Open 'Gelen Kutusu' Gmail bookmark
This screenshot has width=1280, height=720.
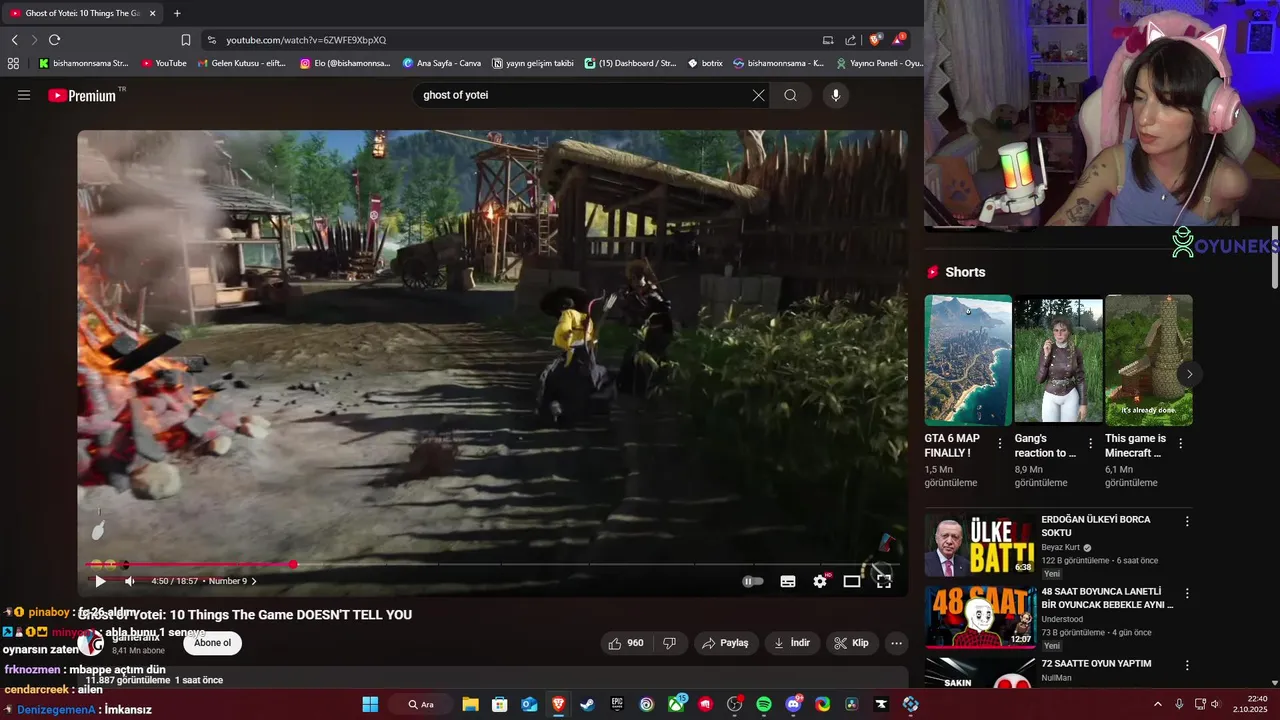pos(241,63)
